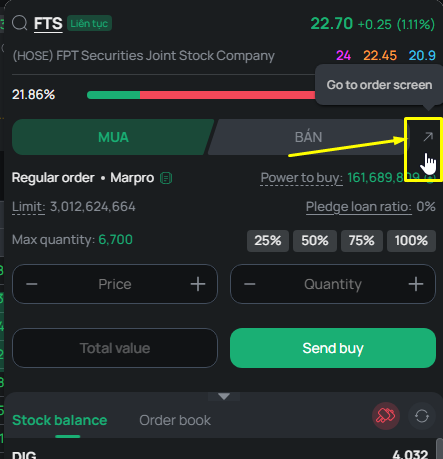Select 25% quantity option
This screenshot has width=443, height=459.
pyautogui.click(x=268, y=241)
